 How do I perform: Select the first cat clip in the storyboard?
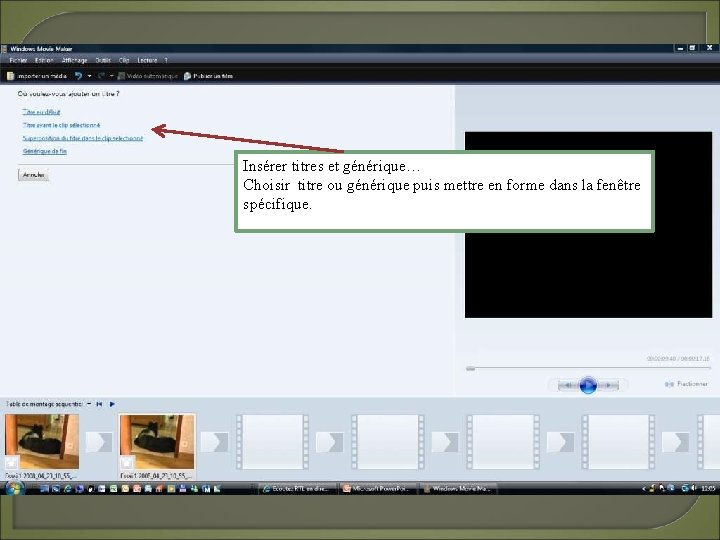(42, 441)
